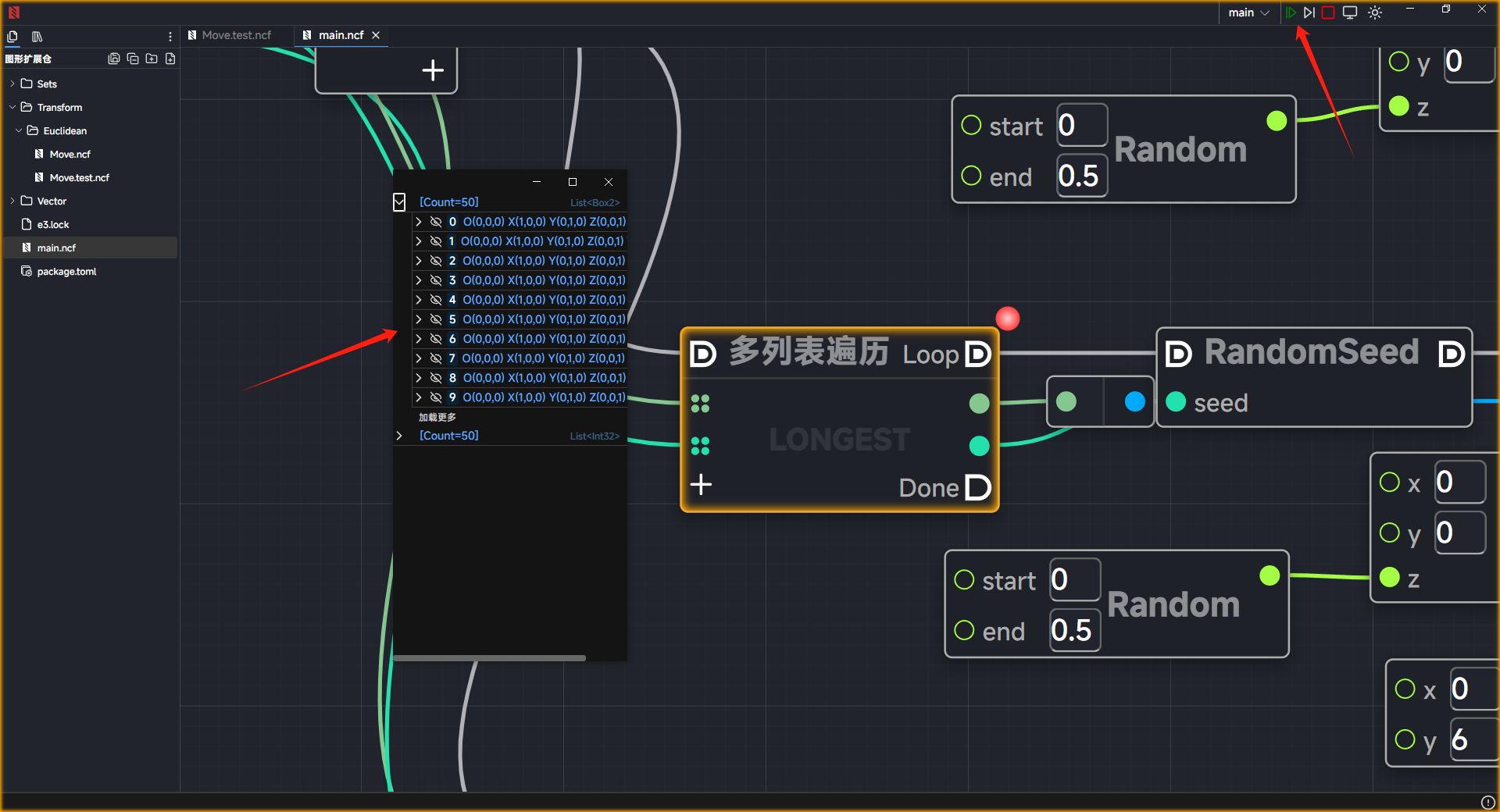Click the horizontal scrollbar in list popup
Image resolution: width=1500 pixels, height=812 pixels.
(x=489, y=658)
